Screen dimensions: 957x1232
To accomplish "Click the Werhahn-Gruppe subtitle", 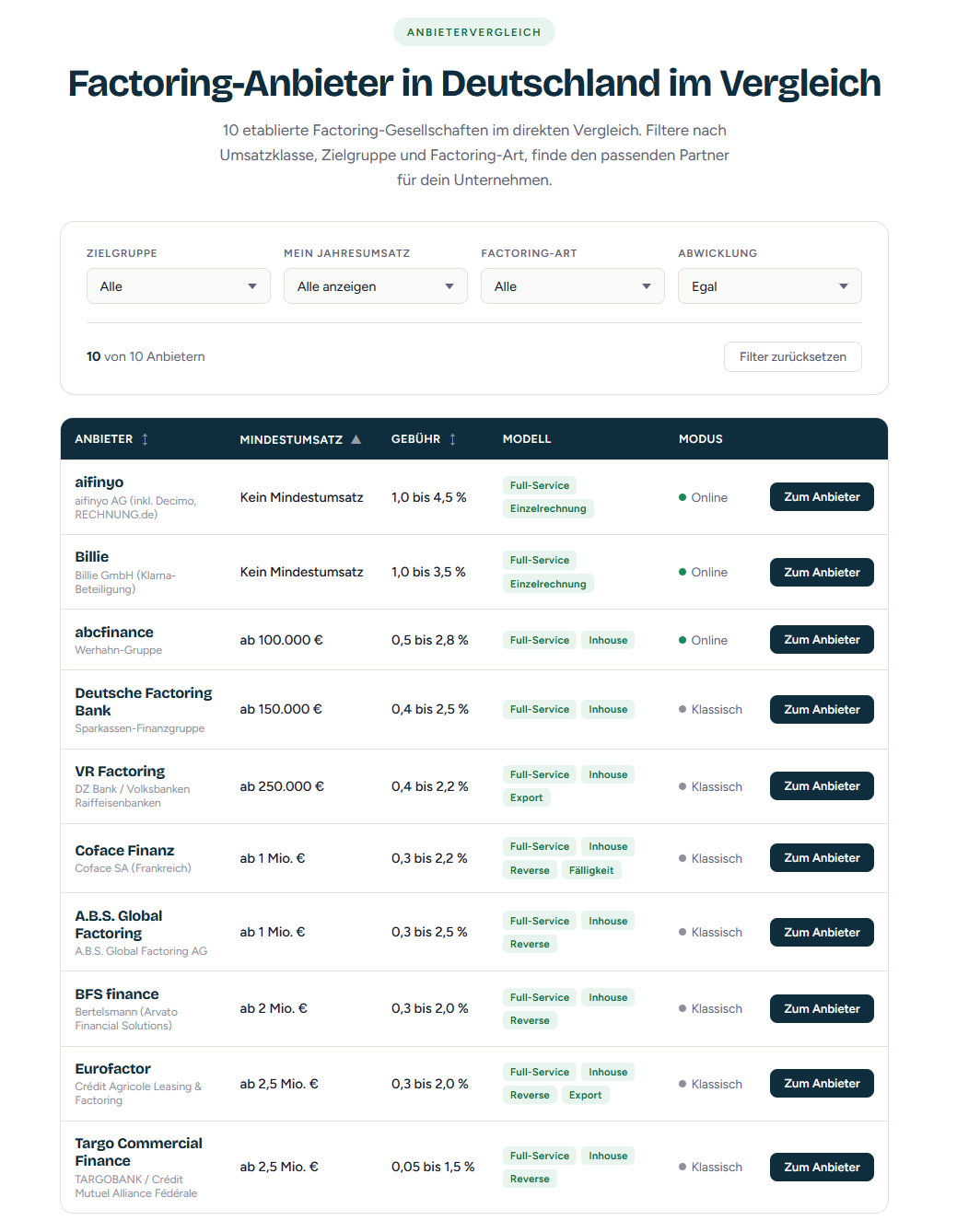I will click(119, 650).
